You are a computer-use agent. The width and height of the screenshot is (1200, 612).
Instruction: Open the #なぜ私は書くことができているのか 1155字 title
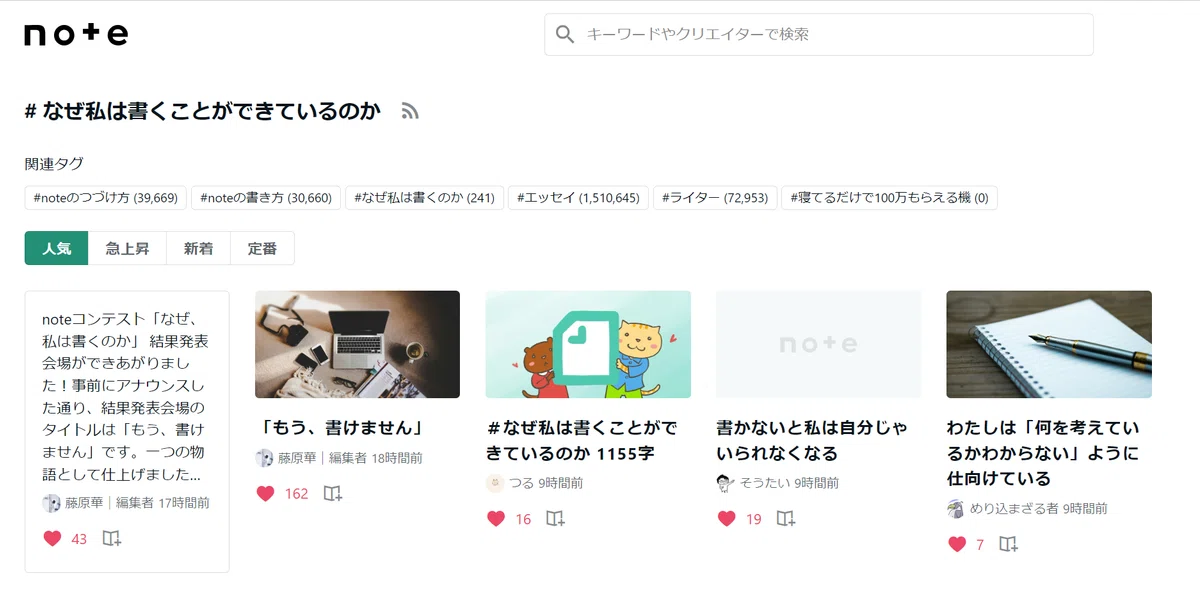(x=581, y=441)
